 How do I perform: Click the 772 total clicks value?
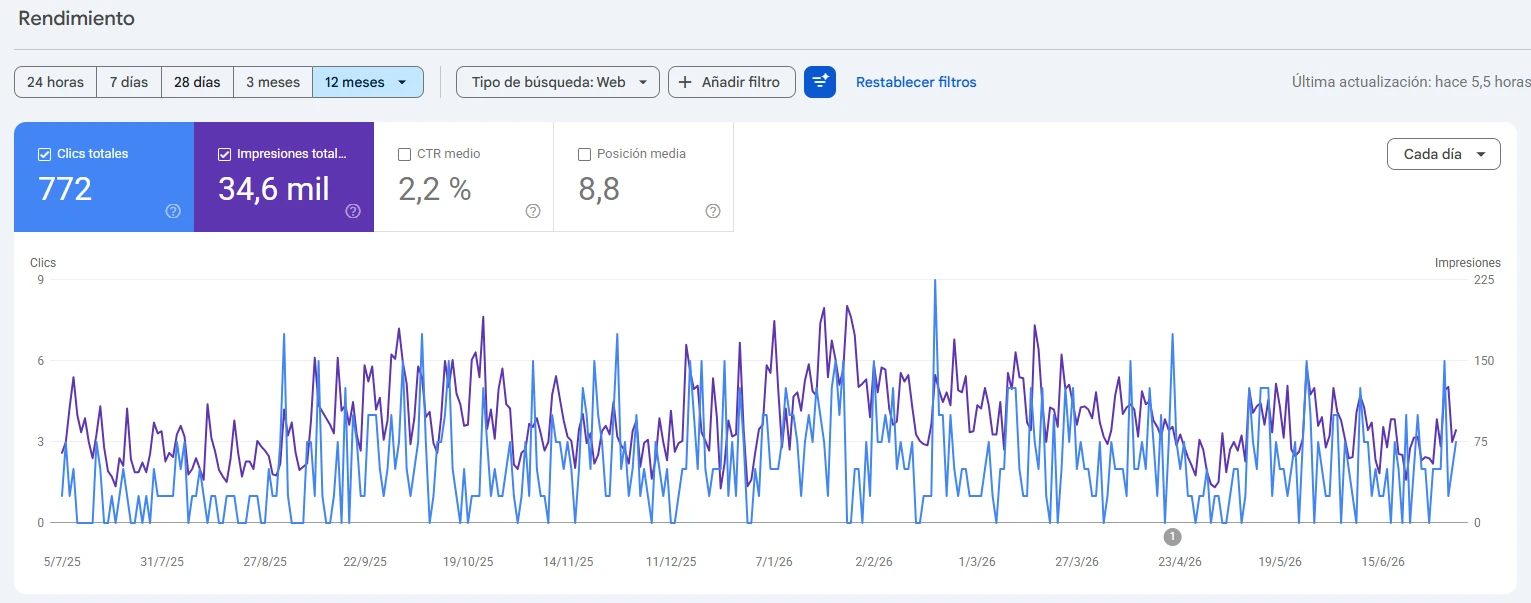[65, 189]
